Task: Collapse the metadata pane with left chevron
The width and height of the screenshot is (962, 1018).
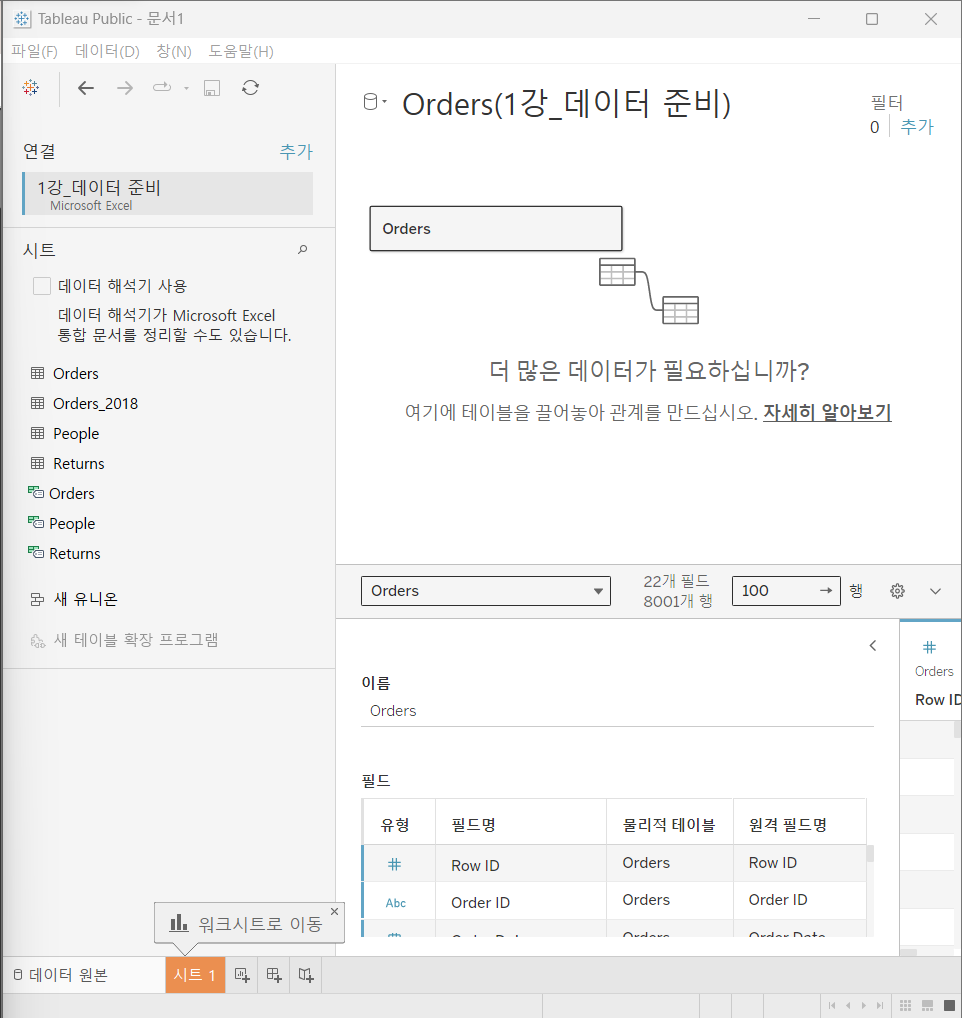Action: 873,645
